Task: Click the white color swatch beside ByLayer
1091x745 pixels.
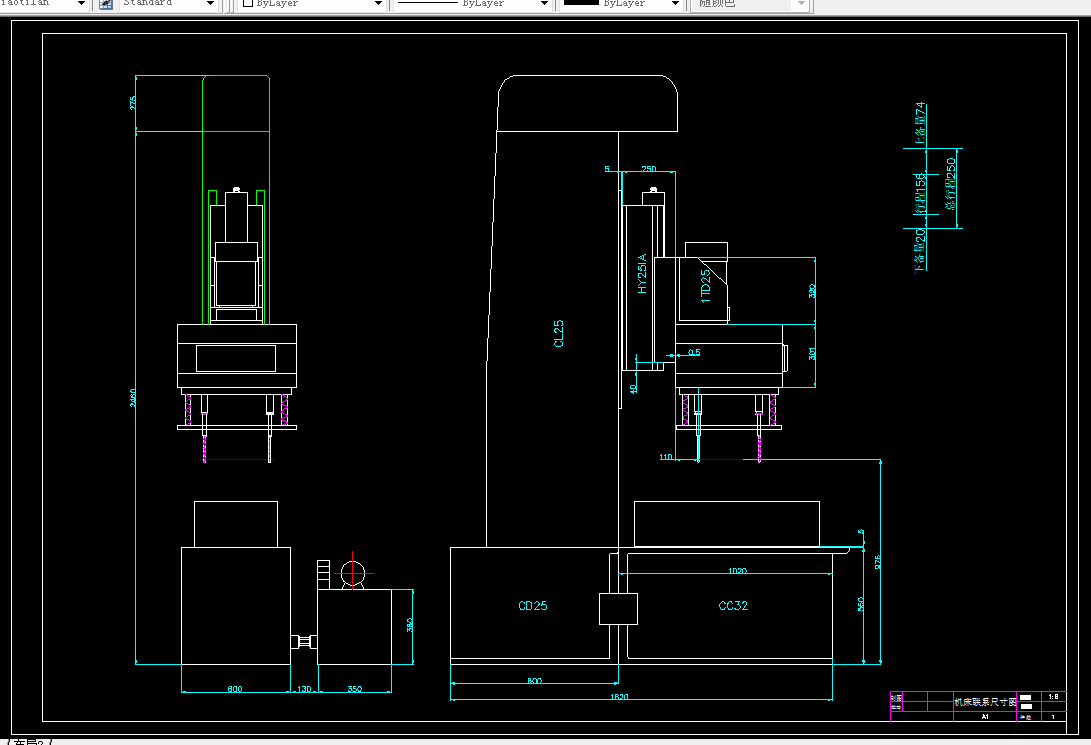Action: pyautogui.click(x=248, y=3)
